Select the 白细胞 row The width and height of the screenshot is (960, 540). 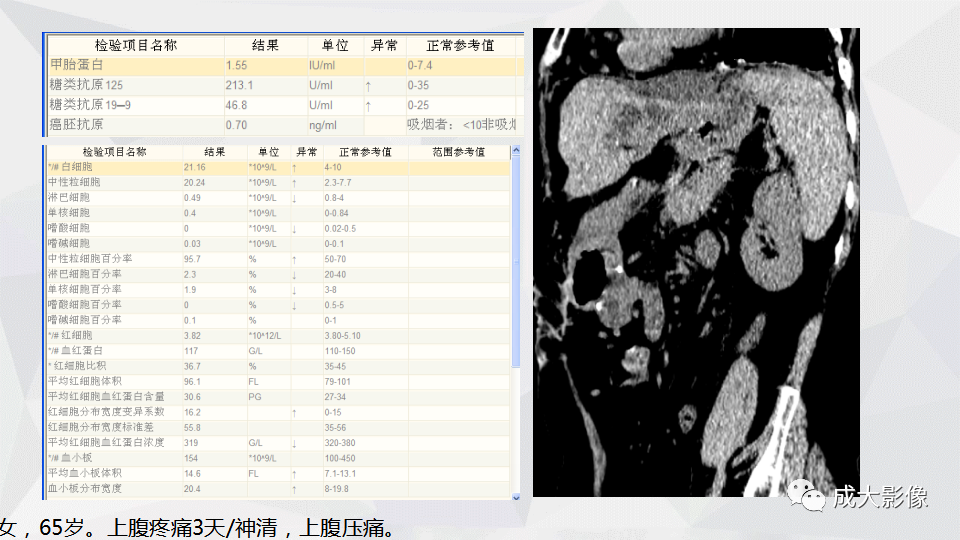[x=279, y=167]
